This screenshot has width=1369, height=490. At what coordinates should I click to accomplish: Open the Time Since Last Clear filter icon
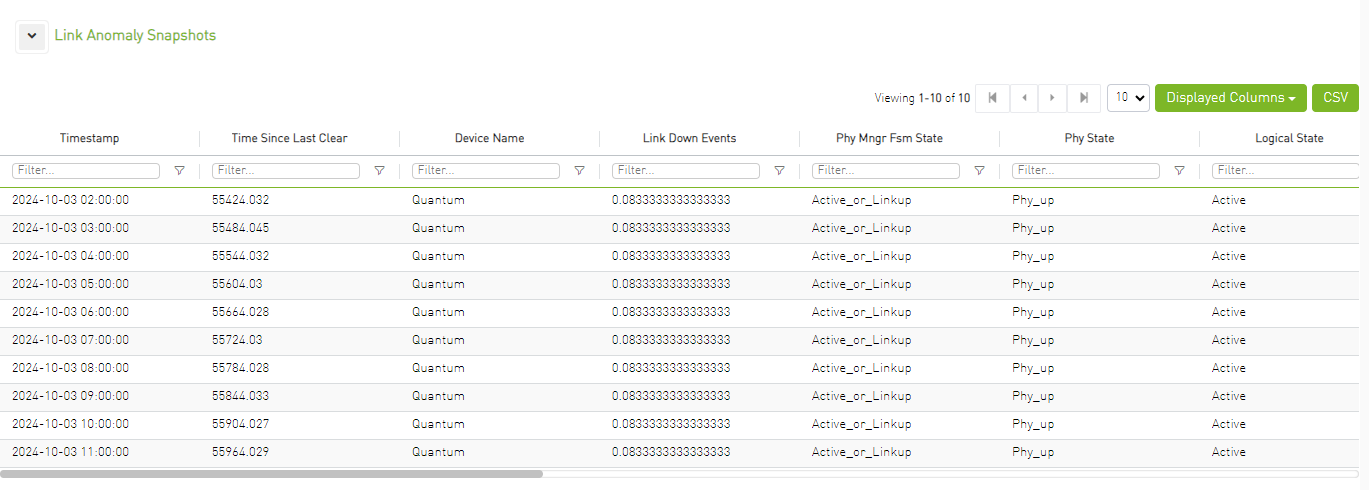click(x=379, y=171)
